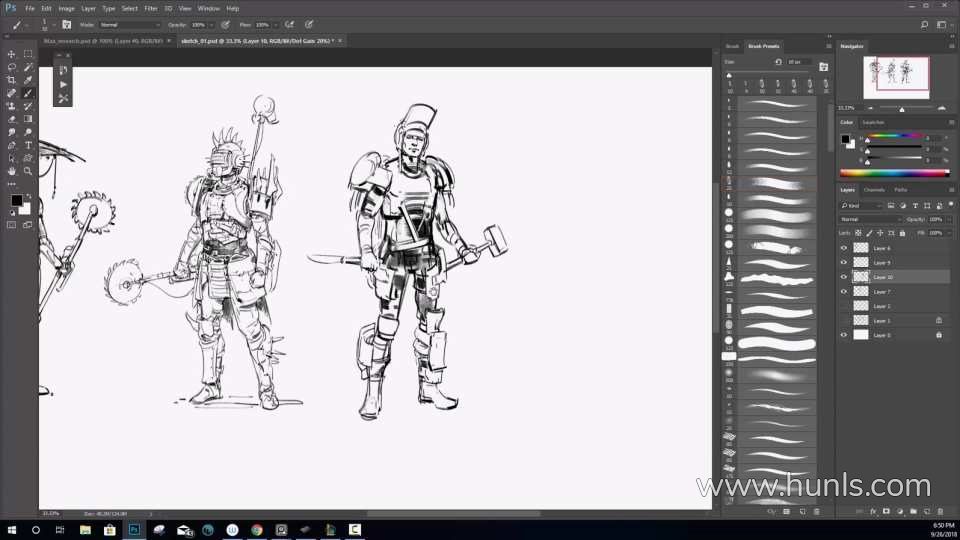960x540 pixels.
Task: Select the Type tool
Action: [28, 145]
